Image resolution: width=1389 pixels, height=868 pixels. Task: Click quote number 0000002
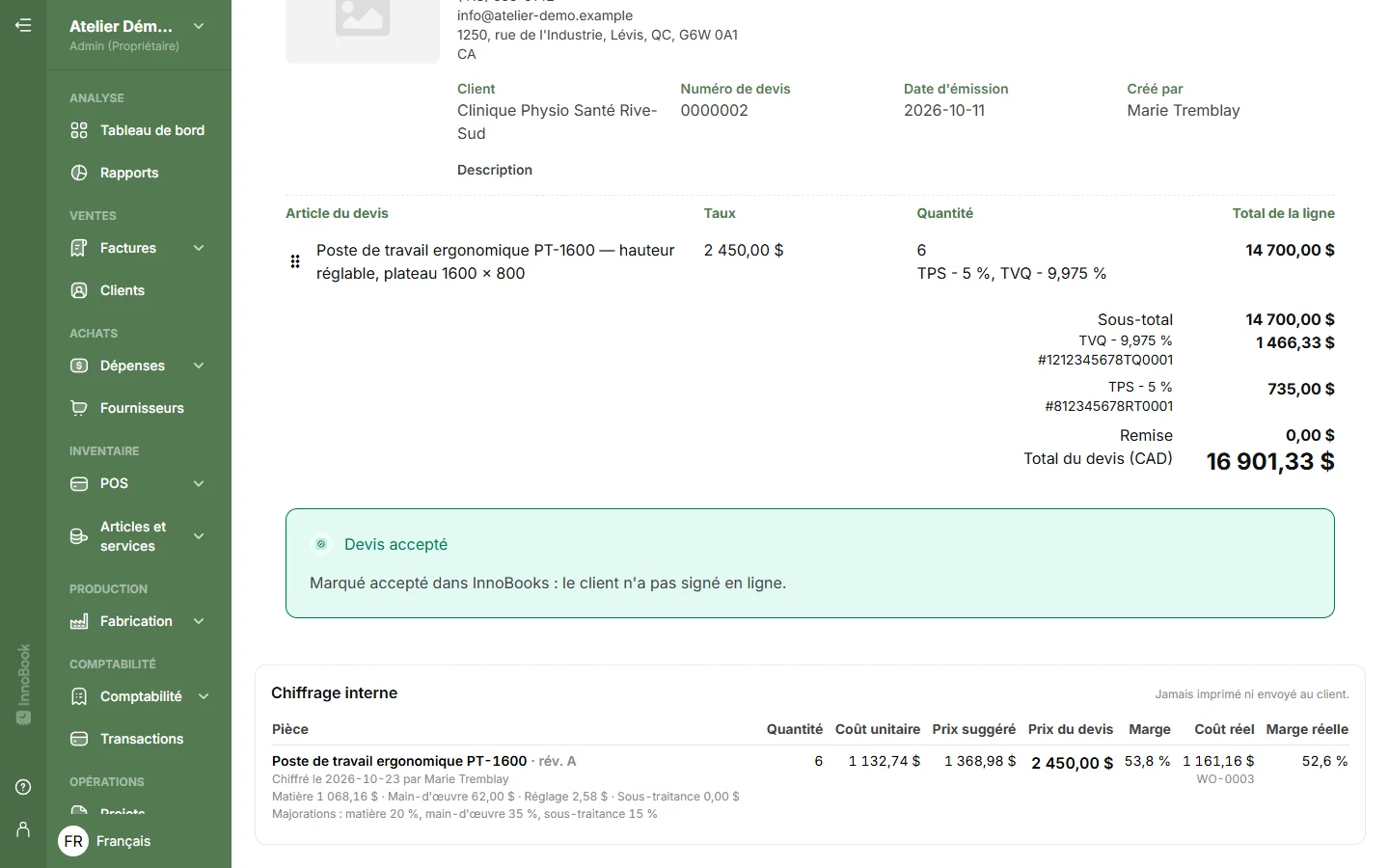click(x=715, y=110)
